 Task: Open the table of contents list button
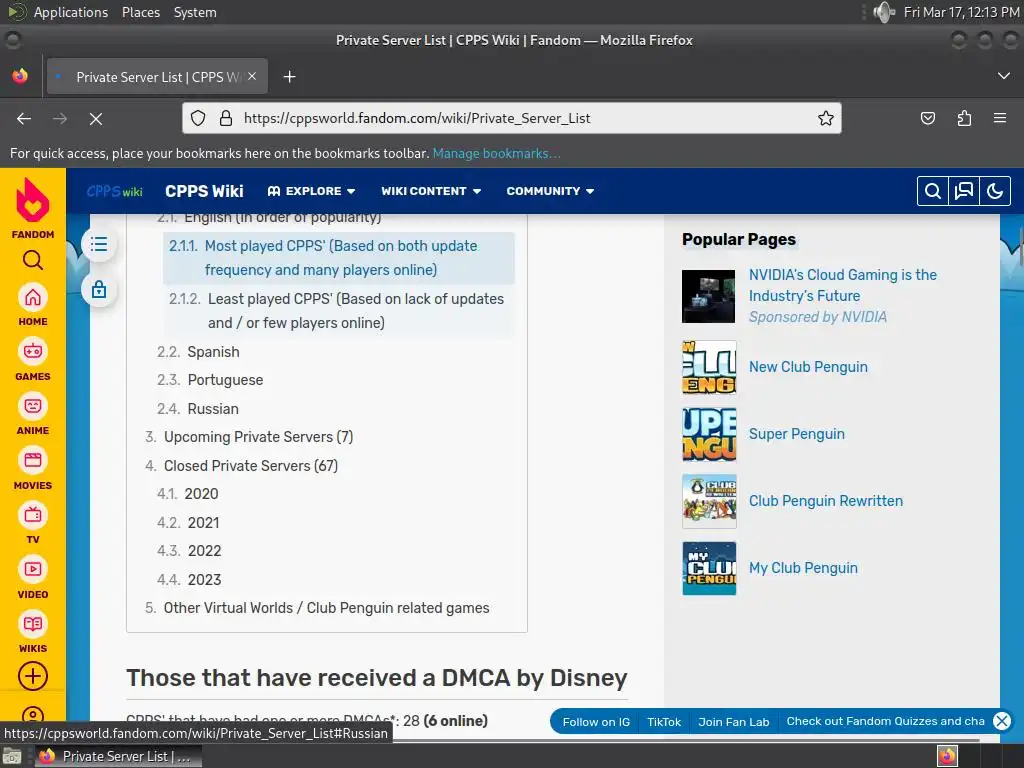99,244
